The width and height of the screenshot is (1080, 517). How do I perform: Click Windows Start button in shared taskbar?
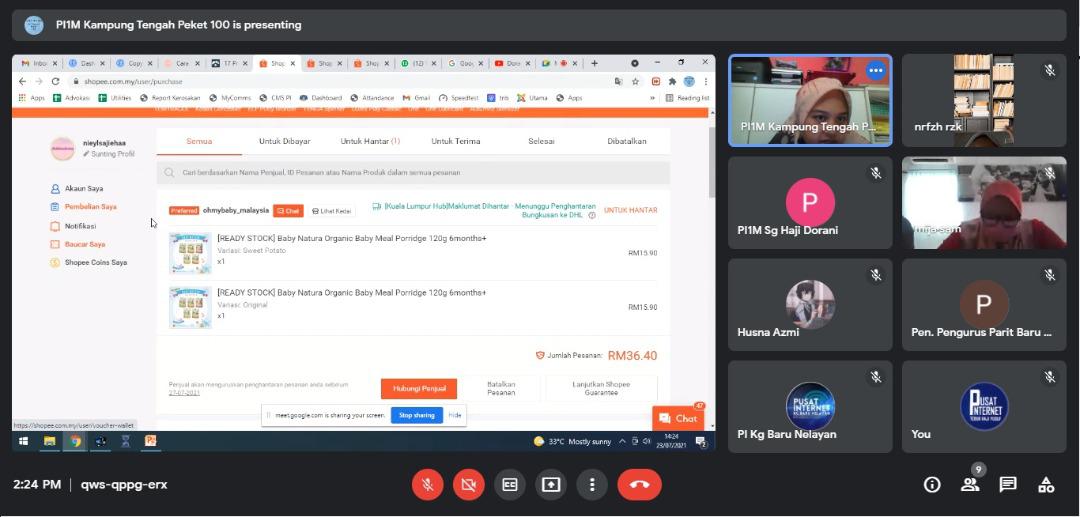click(23, 441)
